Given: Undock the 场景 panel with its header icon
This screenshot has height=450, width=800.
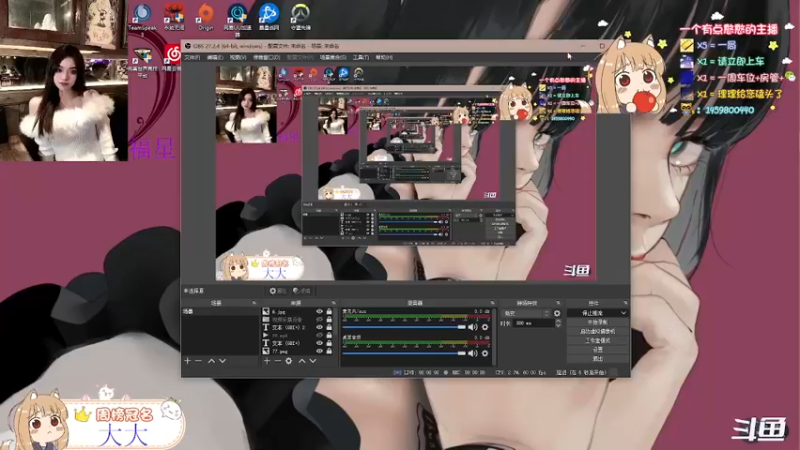Looking at the screenshot, I should tap(254, 303).
